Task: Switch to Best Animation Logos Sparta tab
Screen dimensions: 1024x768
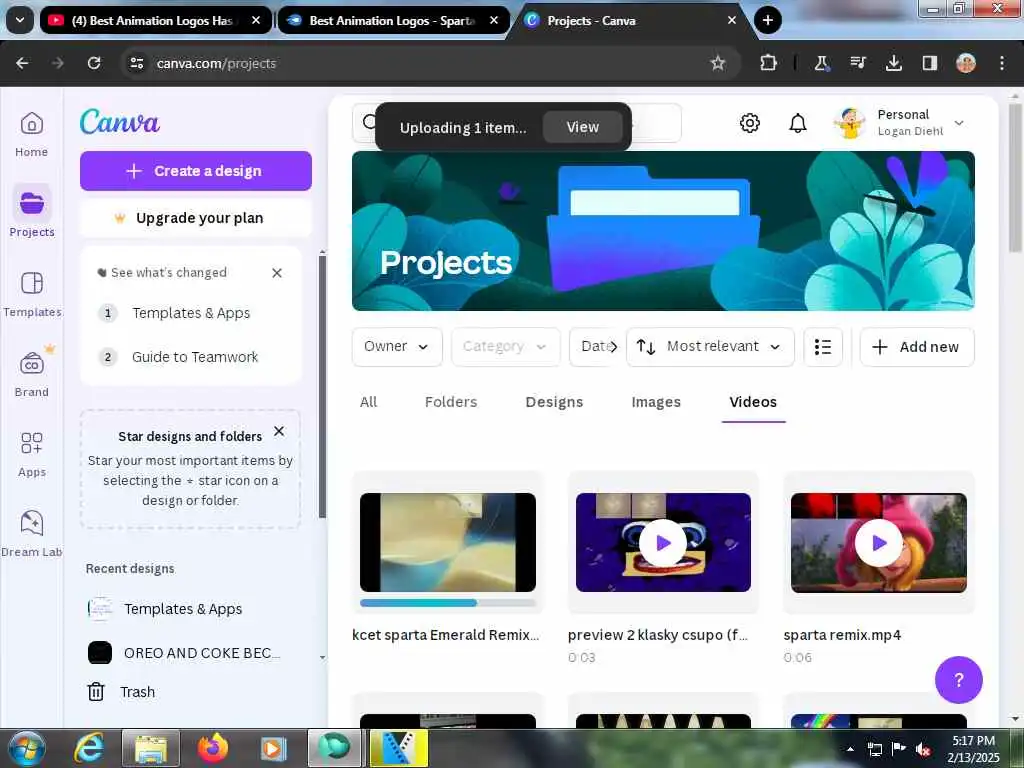Action: tap(394, 20)
